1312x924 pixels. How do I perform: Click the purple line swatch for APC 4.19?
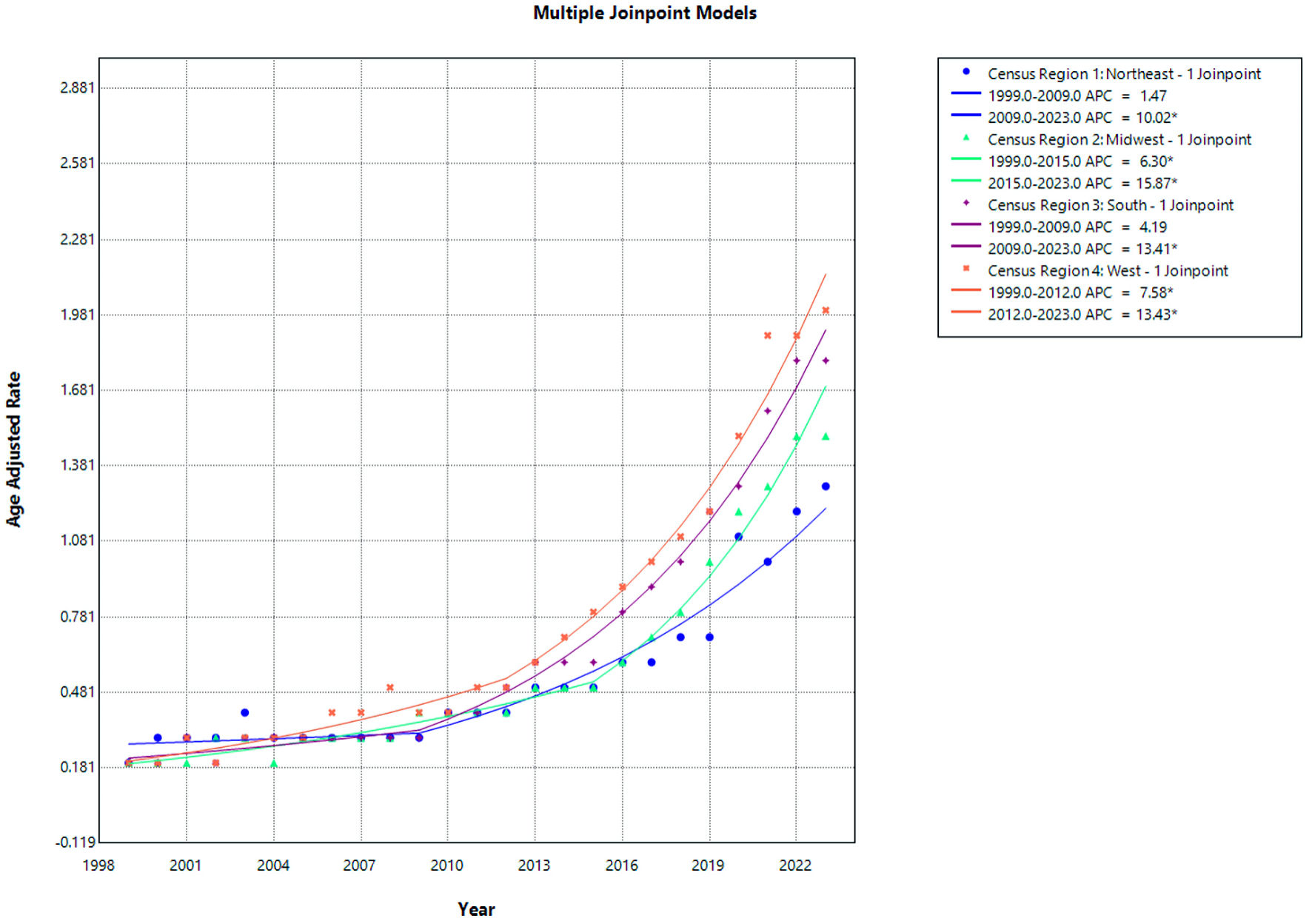pos(965,225)
